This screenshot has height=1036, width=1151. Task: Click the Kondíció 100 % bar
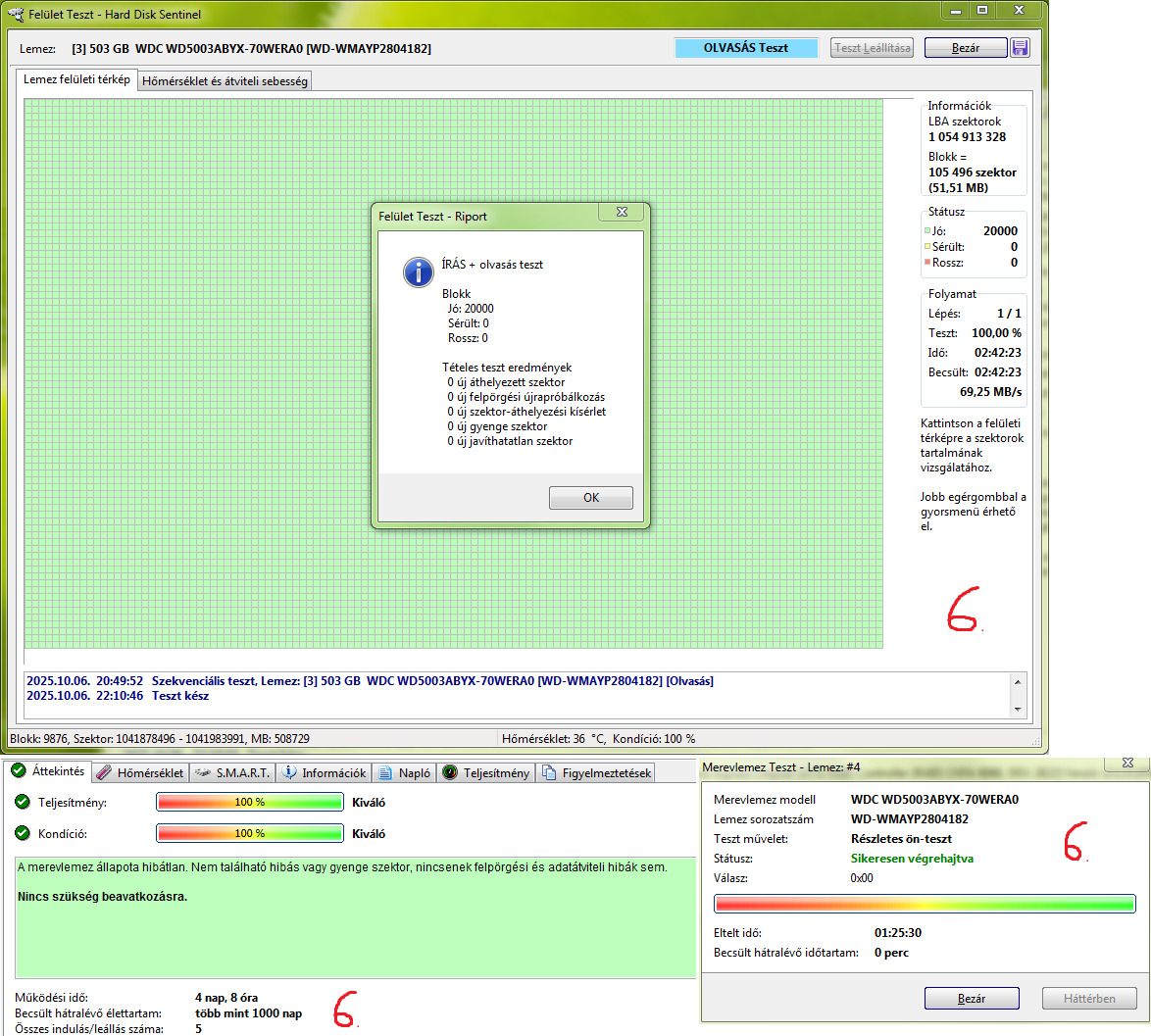coord(250,833)
